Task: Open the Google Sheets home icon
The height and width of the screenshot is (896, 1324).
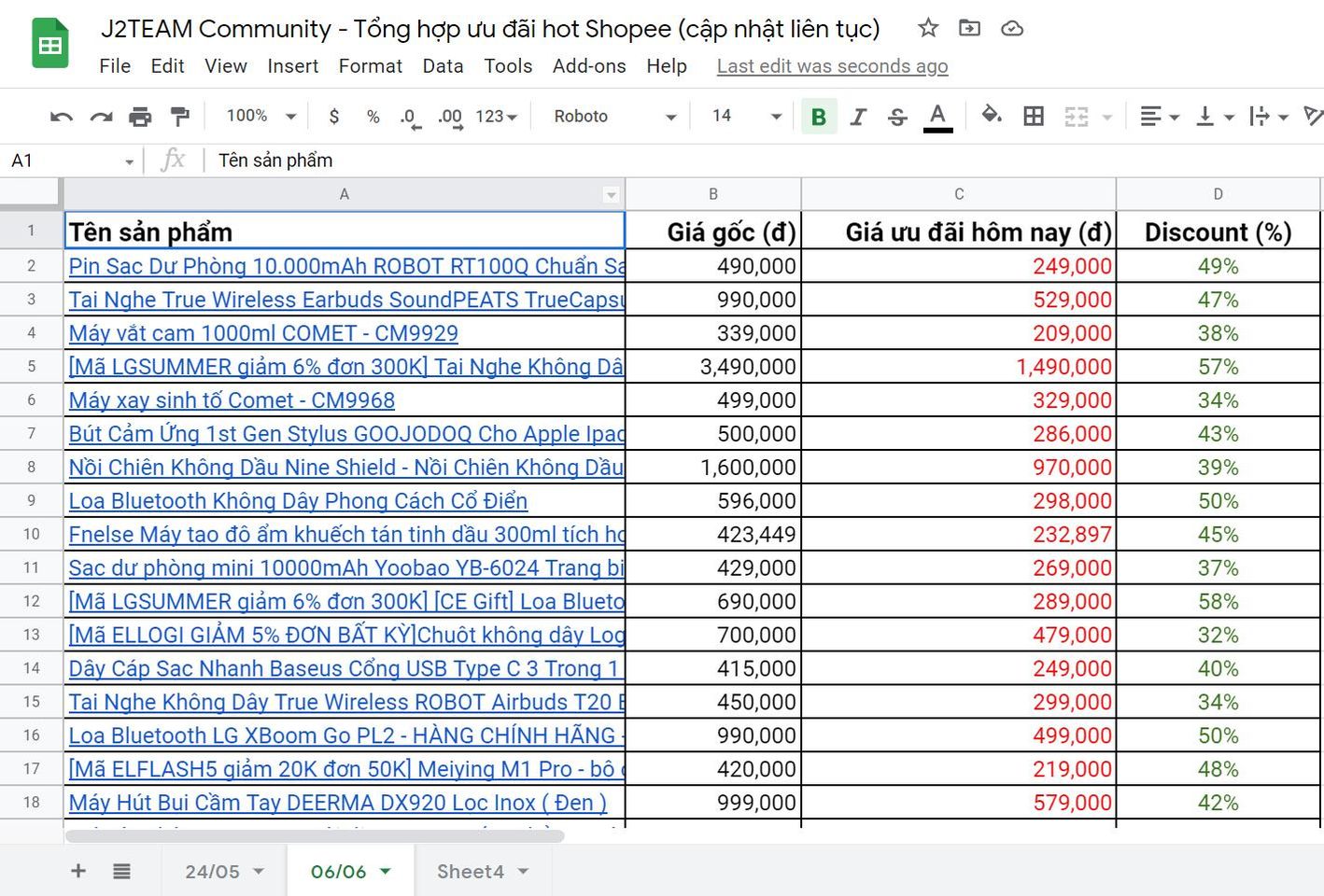Action: click(50, 44)
